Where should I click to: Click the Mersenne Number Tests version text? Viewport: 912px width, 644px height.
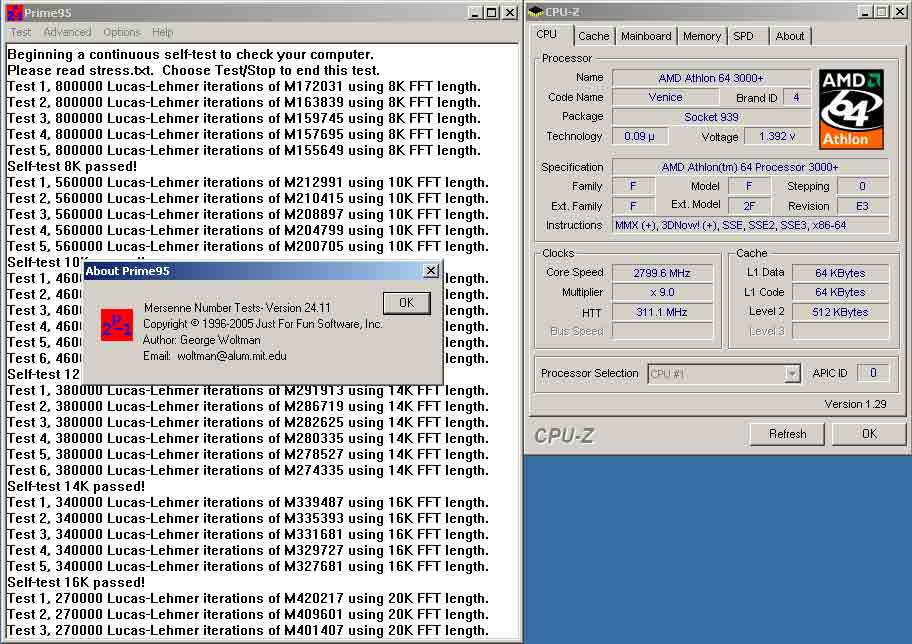click(237, 308)
